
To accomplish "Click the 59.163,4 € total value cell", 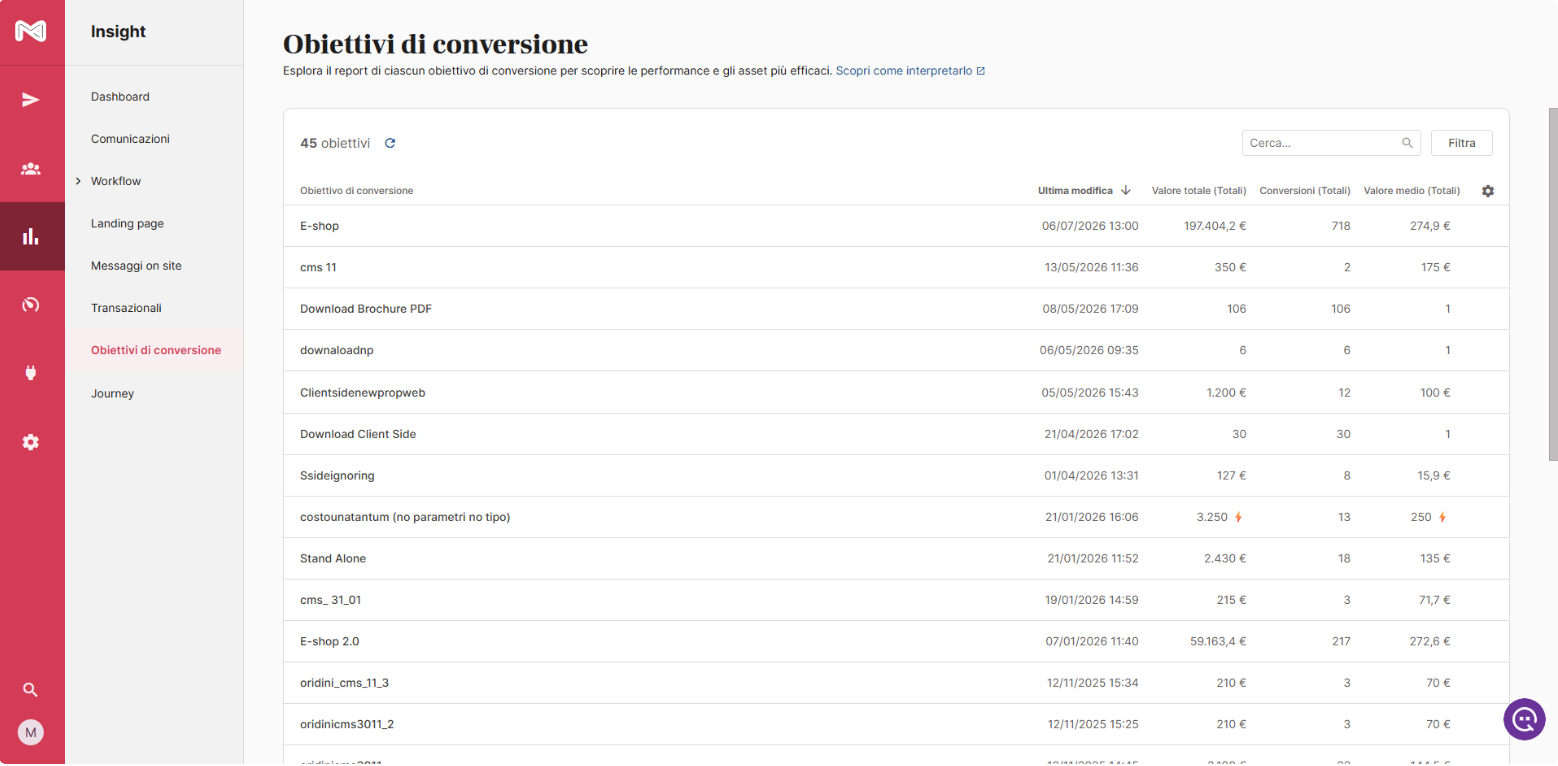I will click(x=1218, y=642).
